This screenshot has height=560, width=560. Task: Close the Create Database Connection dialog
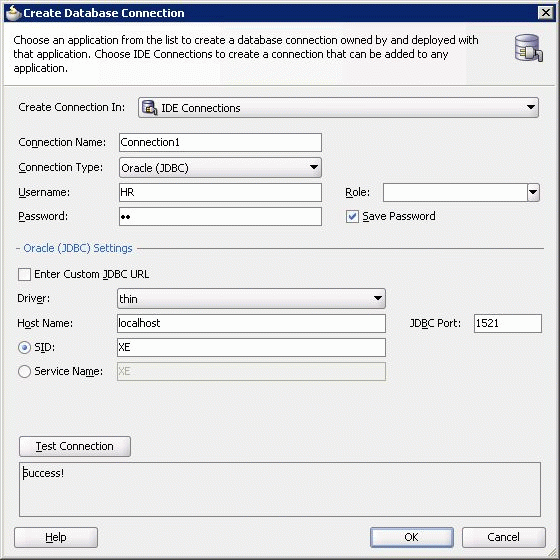(x=546, y=13)
